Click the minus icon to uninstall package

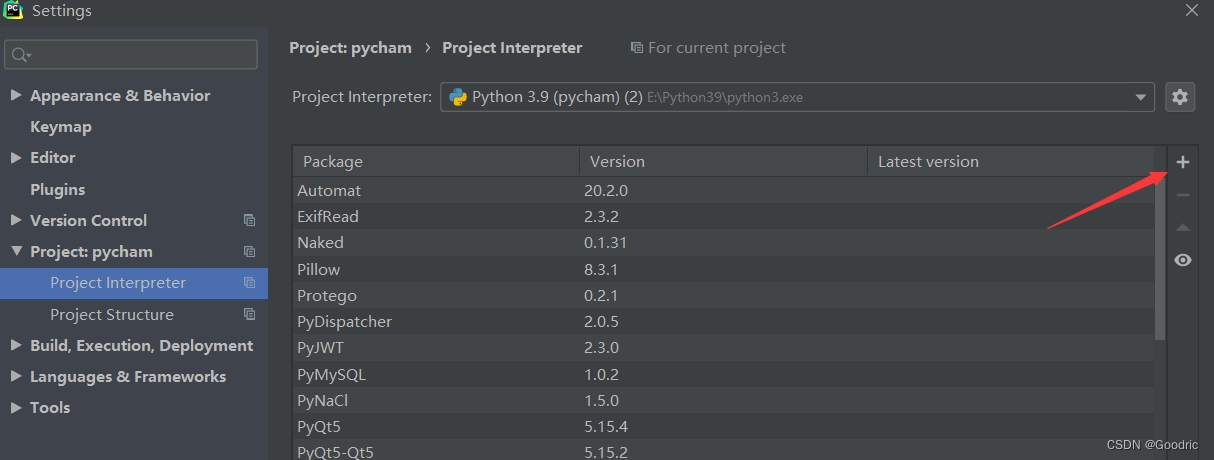pos(1183,195)
